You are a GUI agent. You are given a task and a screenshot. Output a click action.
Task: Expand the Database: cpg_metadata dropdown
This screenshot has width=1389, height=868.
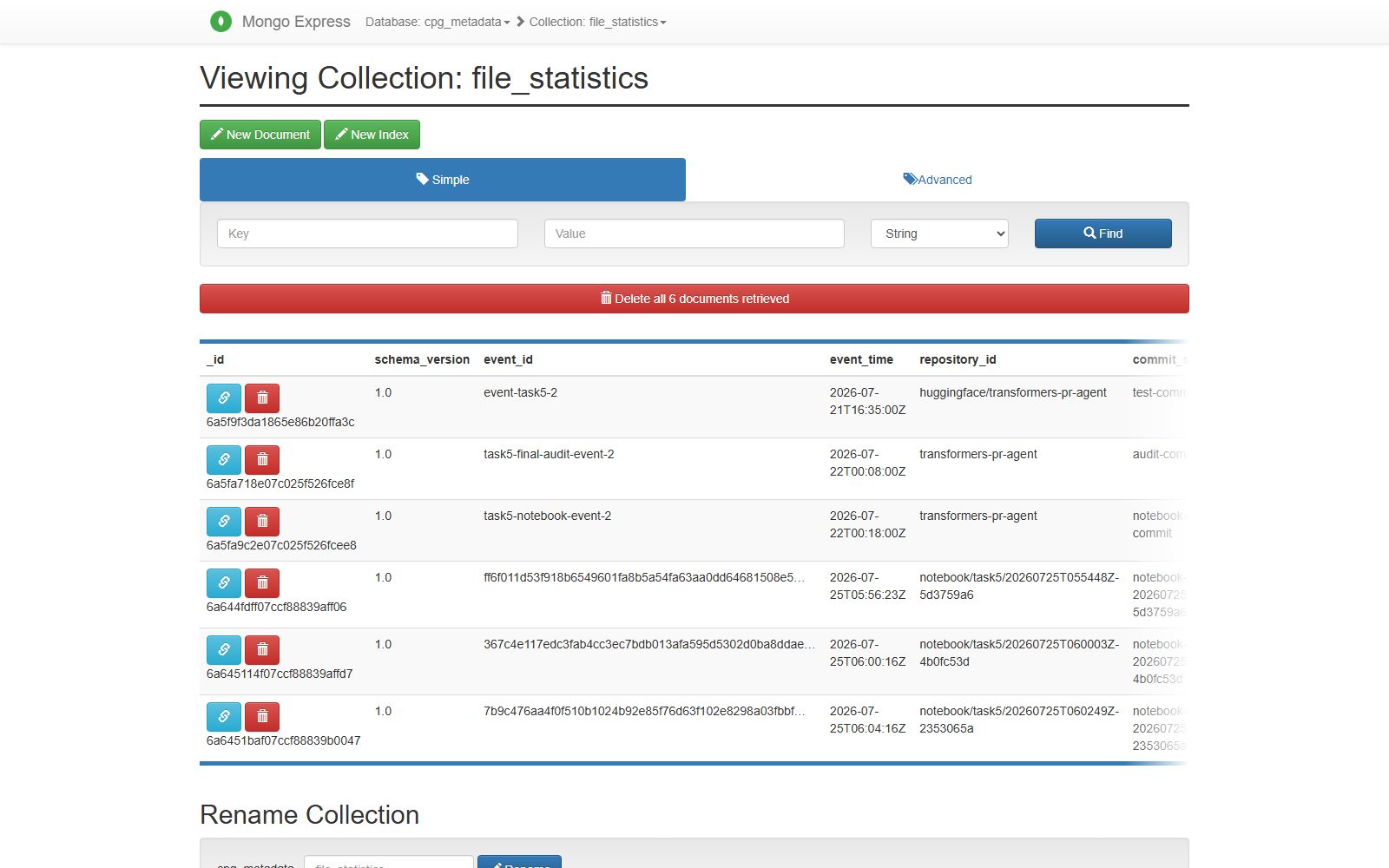click(x=438, y=22)
